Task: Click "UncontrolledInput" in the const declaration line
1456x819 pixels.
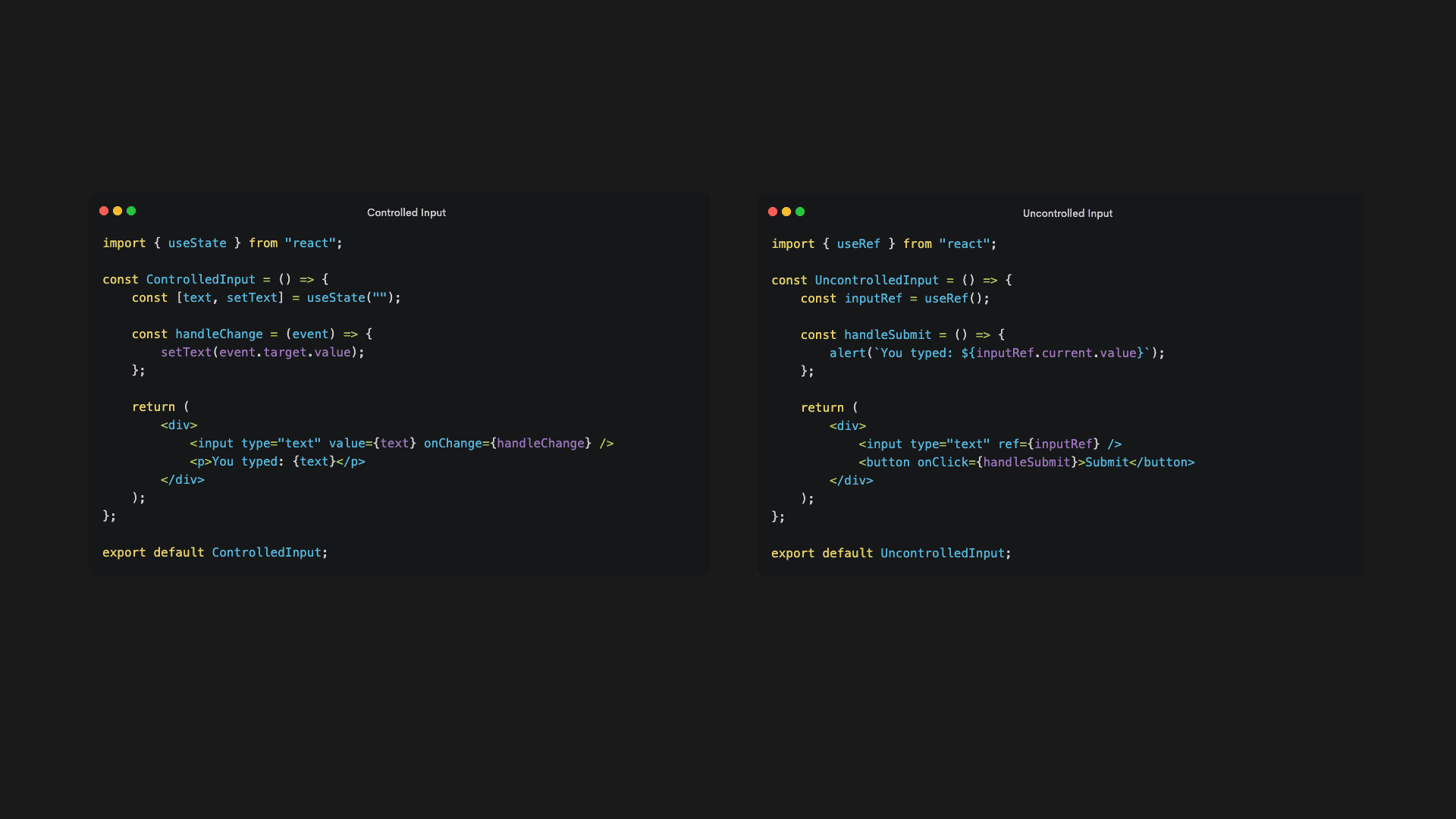Action: 877,280
